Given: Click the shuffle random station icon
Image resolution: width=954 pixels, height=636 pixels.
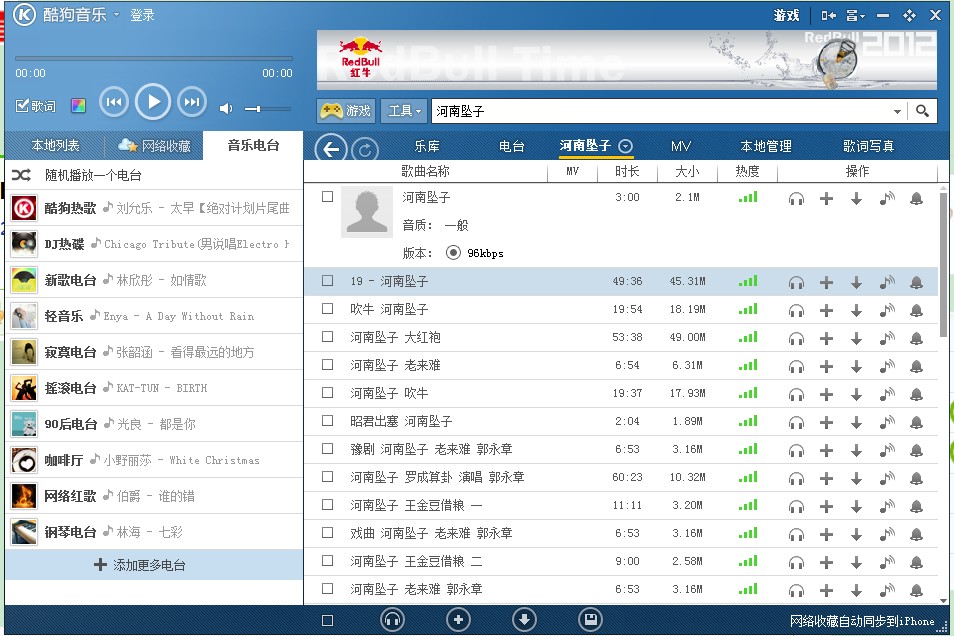Looking at the screenshot, I should coord(21,175).
